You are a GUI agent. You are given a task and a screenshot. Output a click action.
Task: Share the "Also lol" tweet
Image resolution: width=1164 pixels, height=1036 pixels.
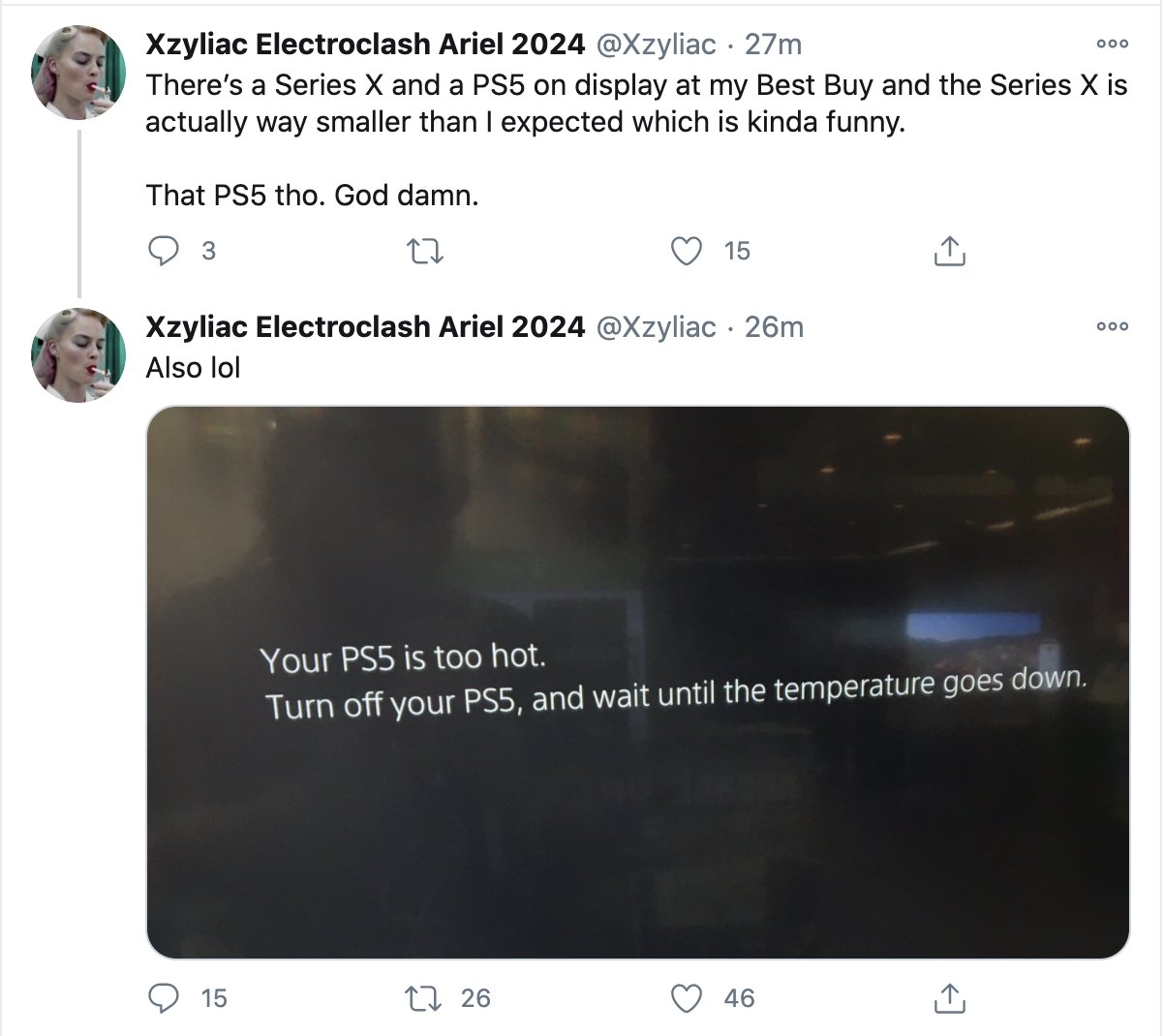(x=949, y=998)
